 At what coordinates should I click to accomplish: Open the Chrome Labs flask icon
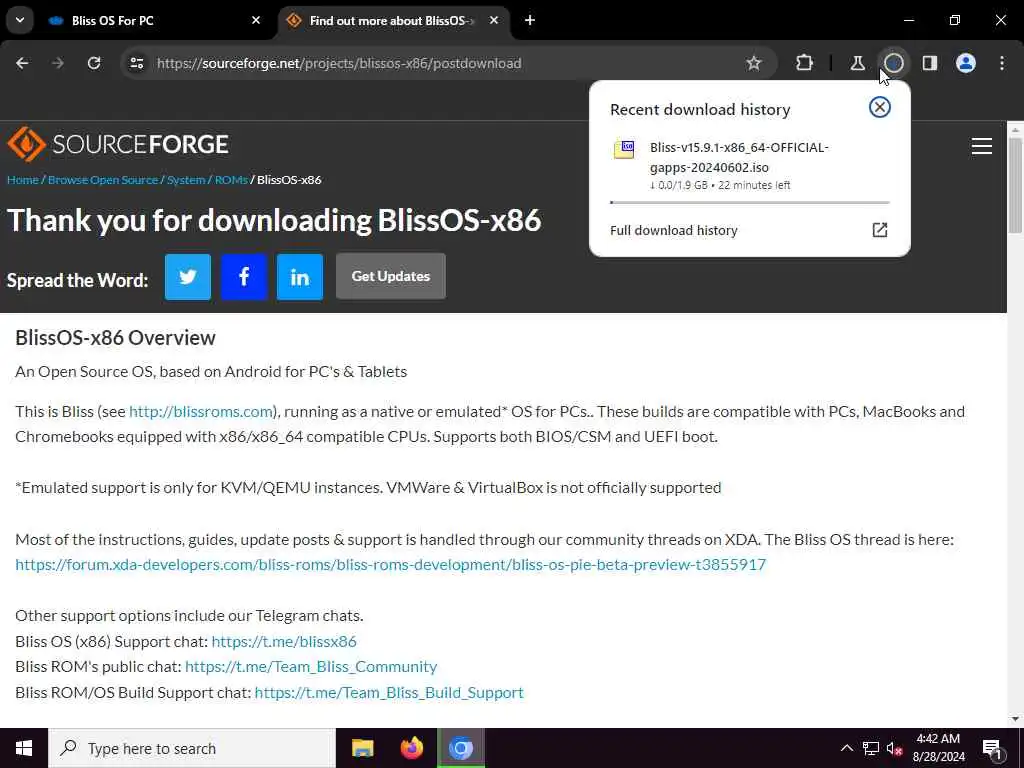coord(857,63)
